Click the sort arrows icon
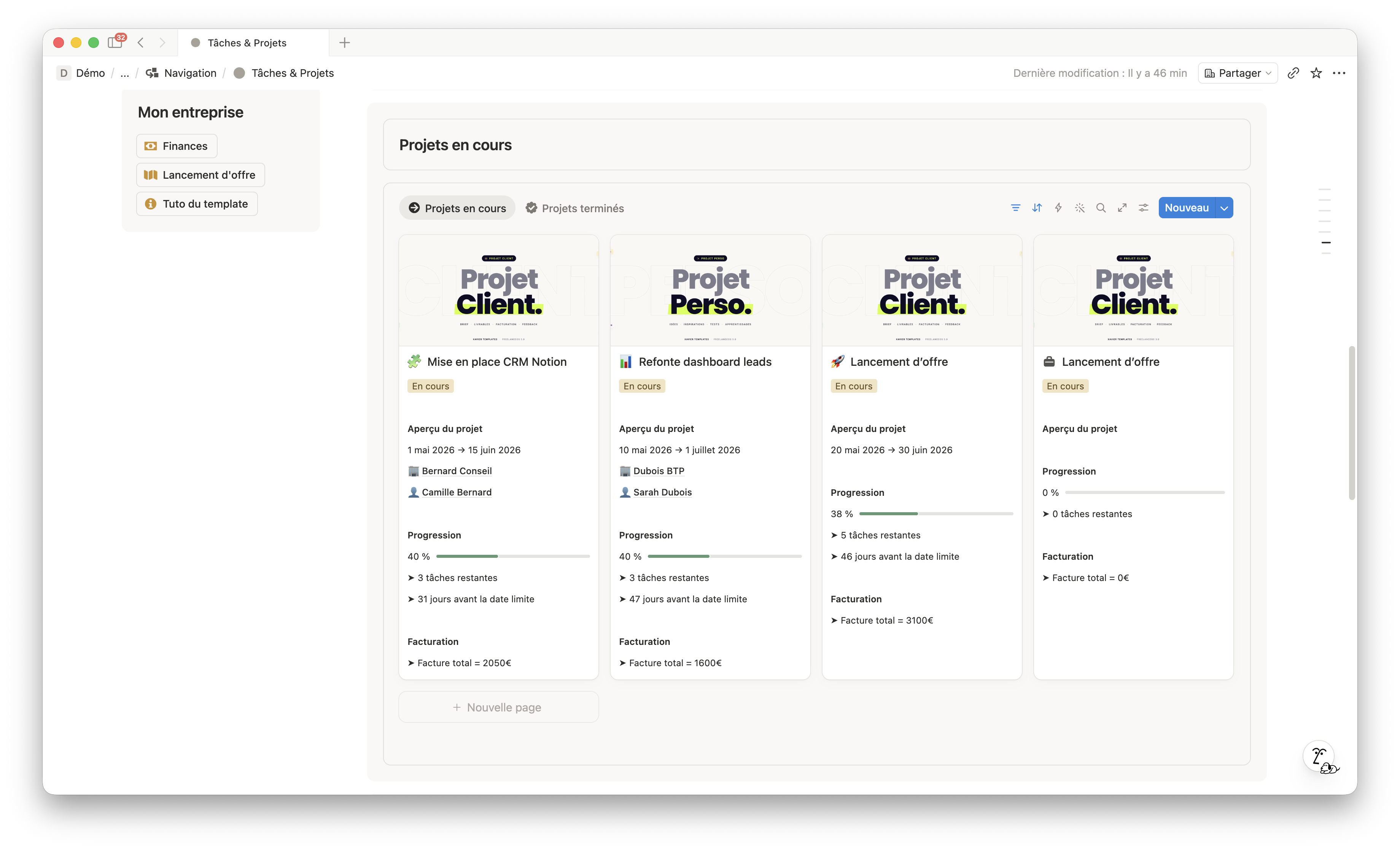The width and height of the screenshot is (1400, 851). [x=1037, y=208]
